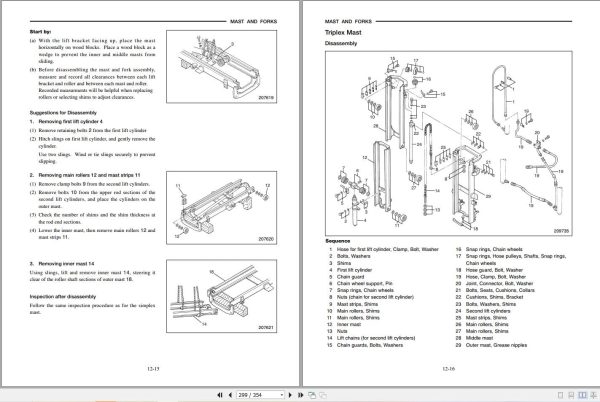Click sequence item 'Joint, Connector, Bolt, Washer'
600x402 pixels.
pyautogui.click(x=499, y=283)
